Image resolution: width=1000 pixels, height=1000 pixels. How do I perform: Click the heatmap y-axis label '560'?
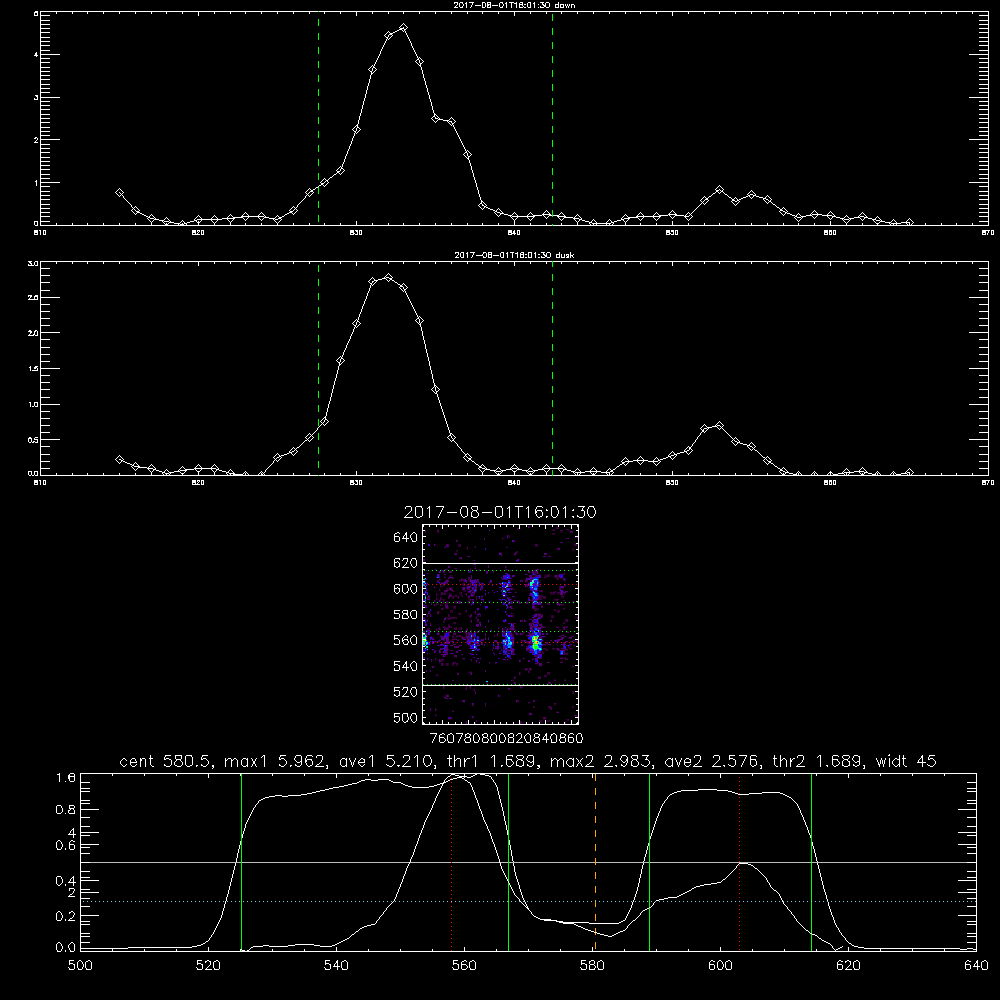point(406,640)
